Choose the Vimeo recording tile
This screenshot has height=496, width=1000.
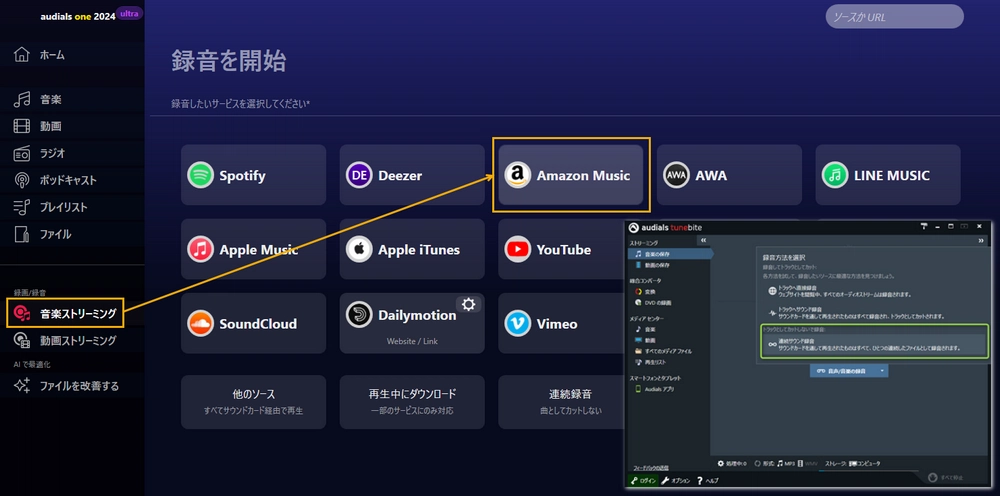click(x=561, y=323)
